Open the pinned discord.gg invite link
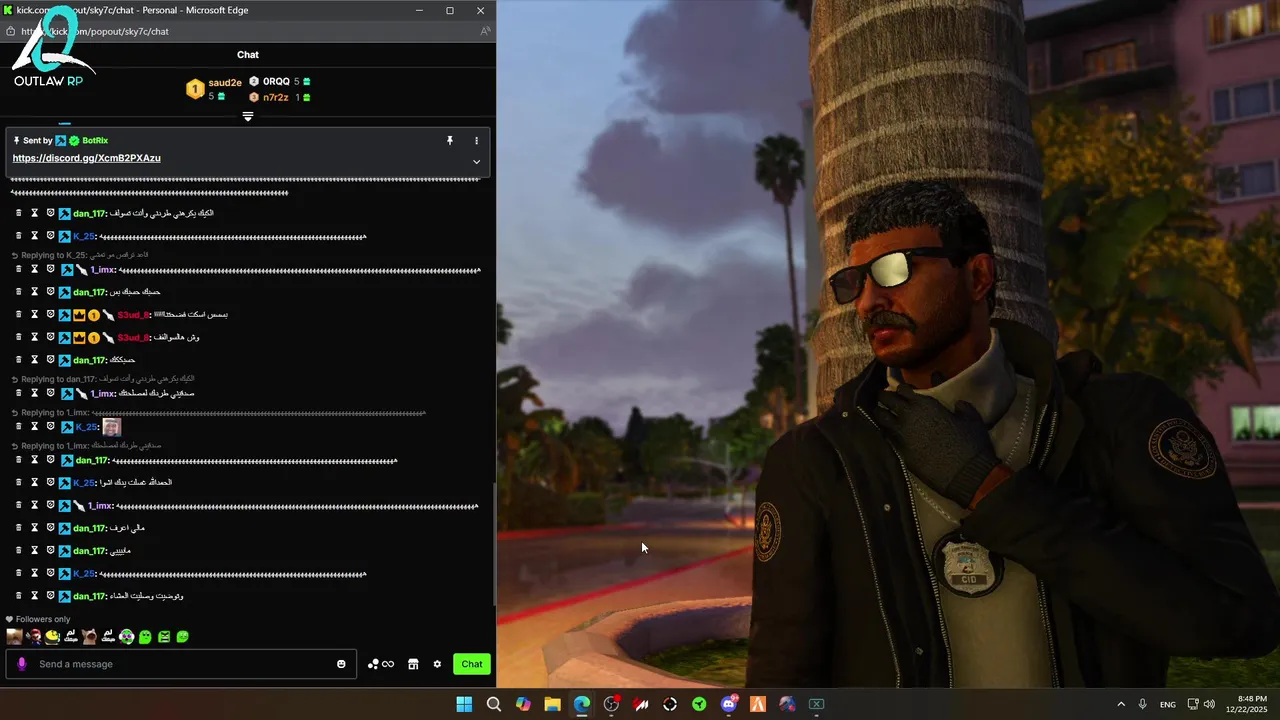This screenshot has width=1280, height=720. tap(86, 158)
